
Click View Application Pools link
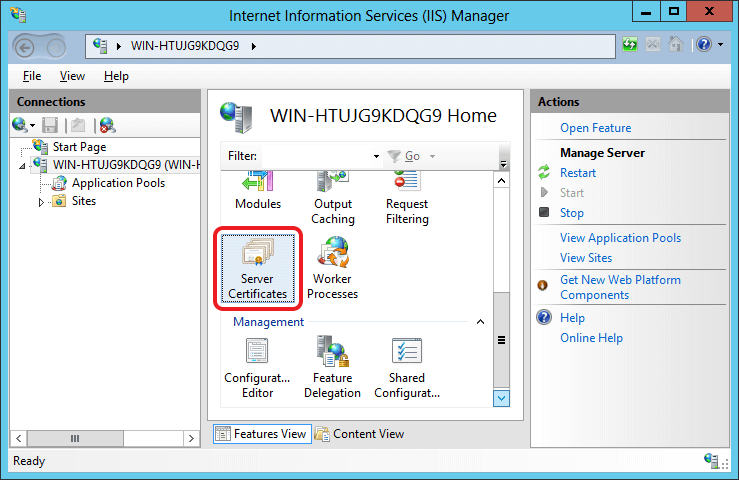(620, 238)
